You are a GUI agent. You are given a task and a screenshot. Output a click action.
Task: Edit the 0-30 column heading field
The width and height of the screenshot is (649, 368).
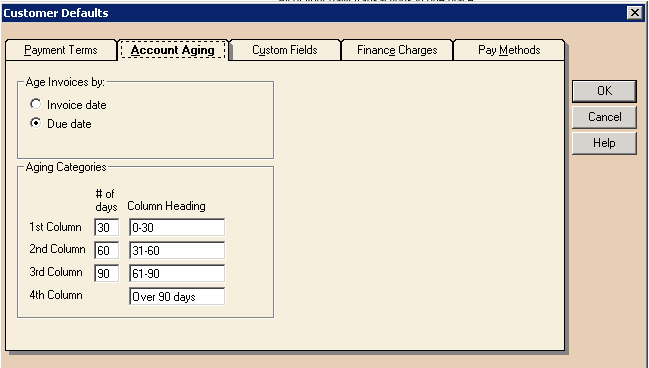pyautogui.click(x=177, y=227)
